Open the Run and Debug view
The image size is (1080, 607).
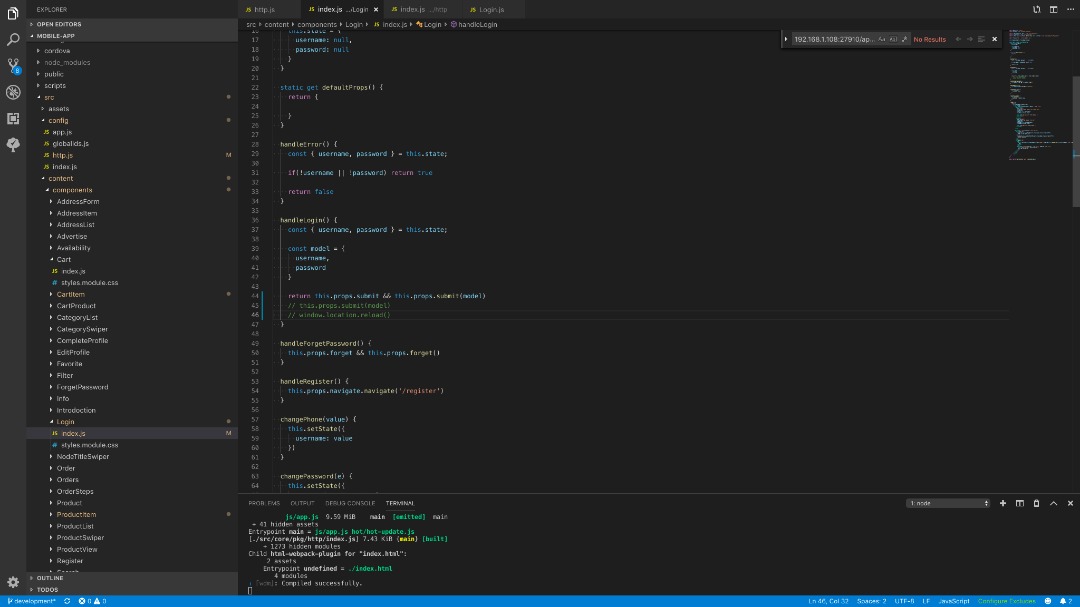[13, 92]
